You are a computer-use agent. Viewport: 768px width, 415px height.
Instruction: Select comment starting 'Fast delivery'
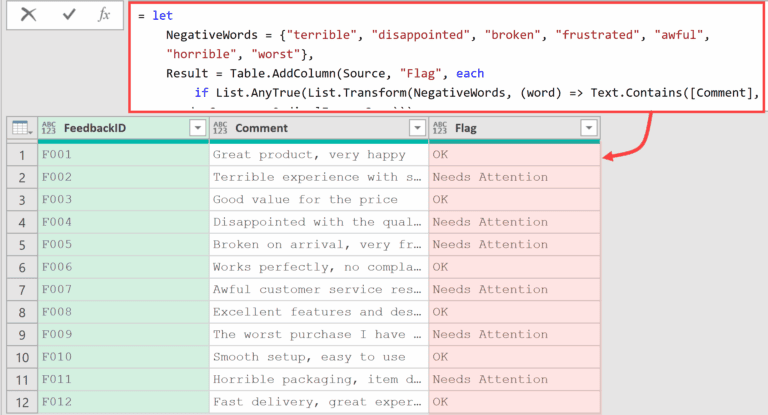point(319,402)
